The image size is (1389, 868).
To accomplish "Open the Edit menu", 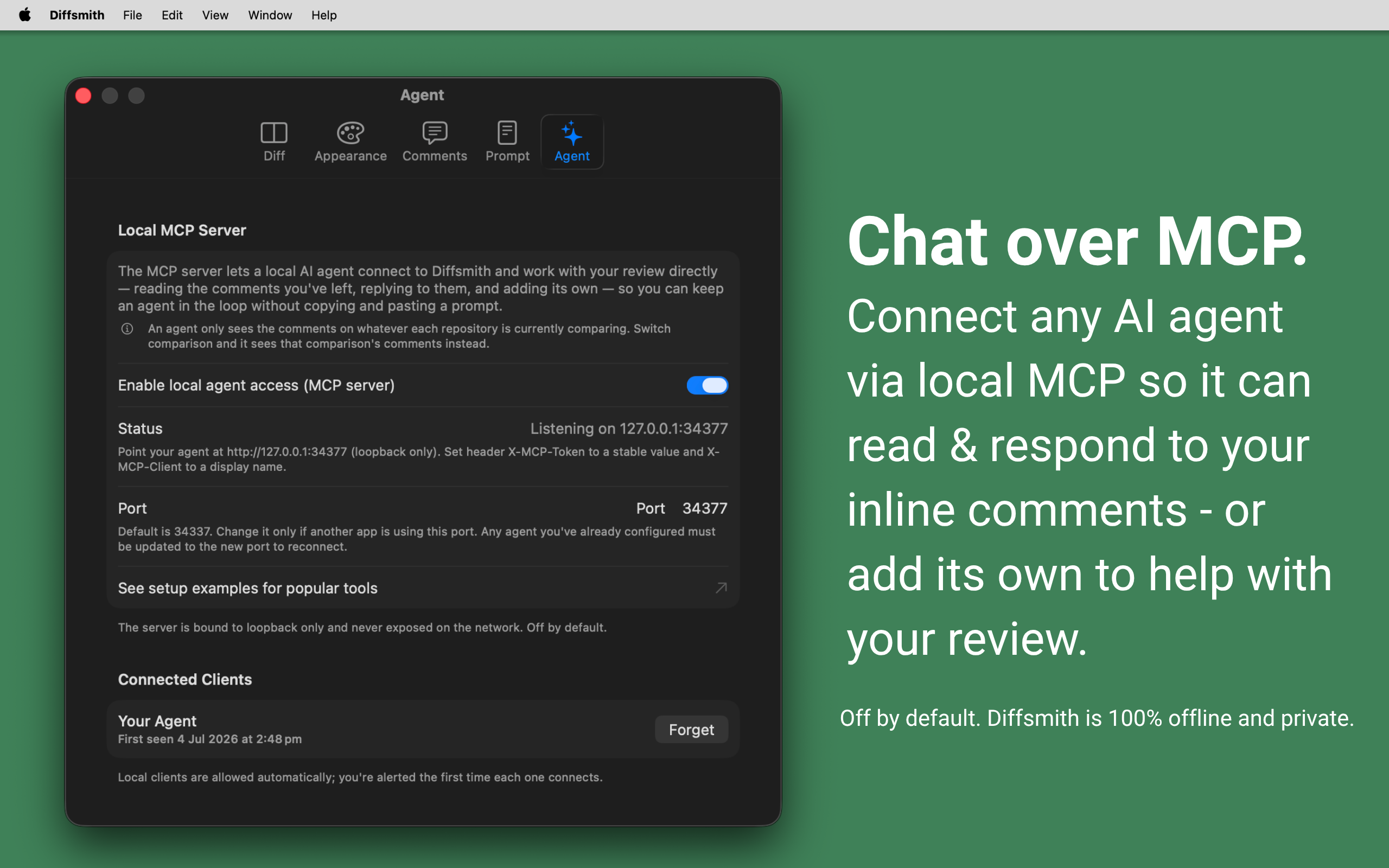I will tap(171, 15).
